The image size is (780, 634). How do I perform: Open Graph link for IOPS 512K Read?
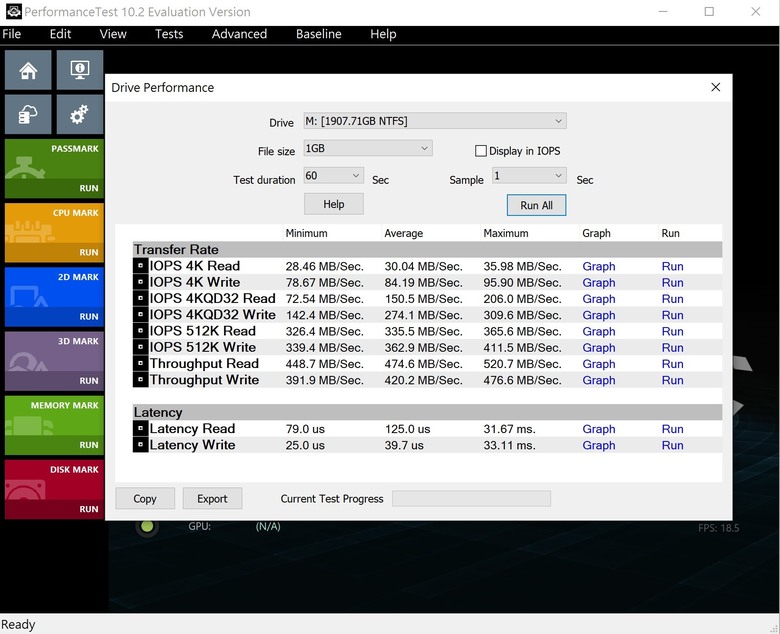[599, 331]
